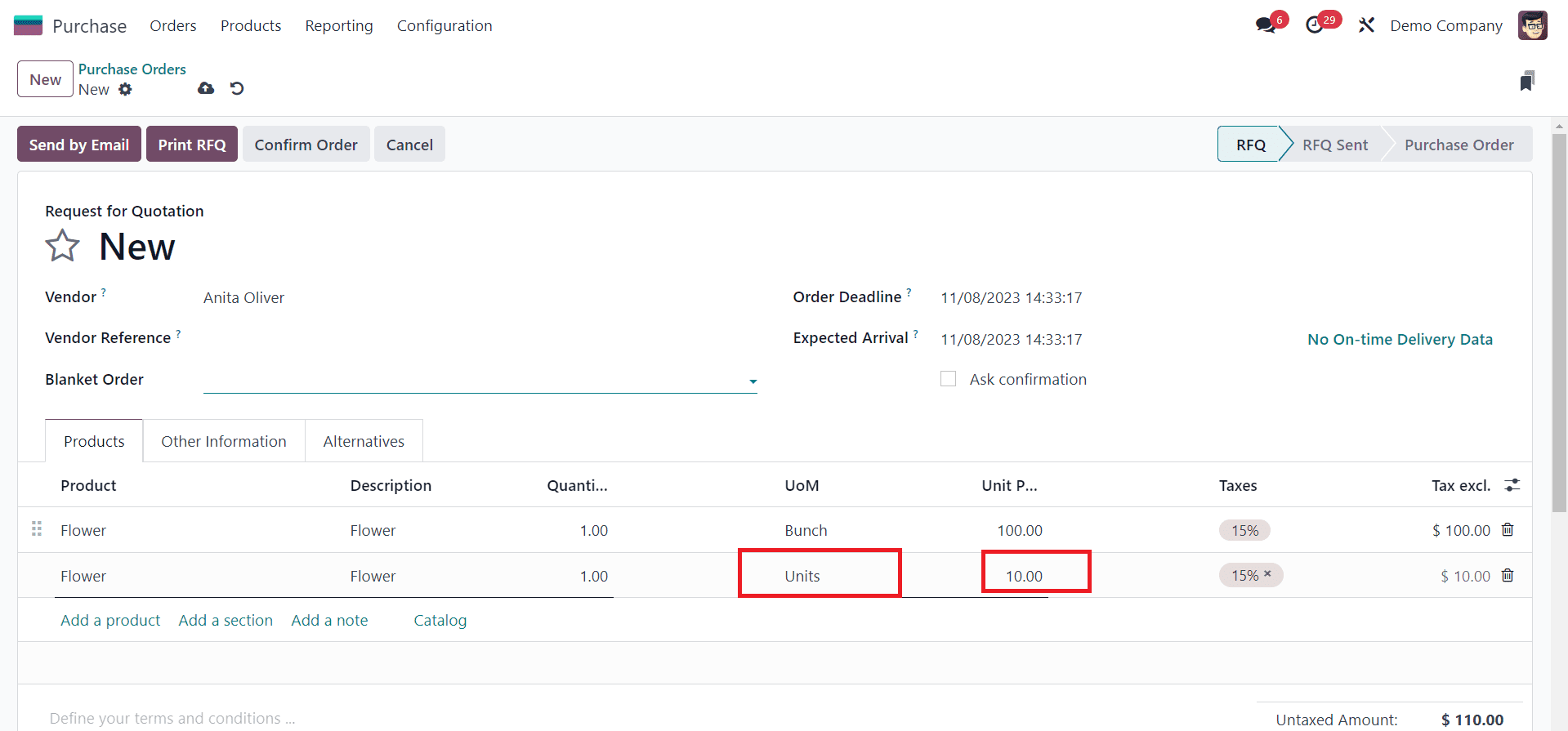
Task: Select the RFQ Sent status stage
Action: point(1335,144)
